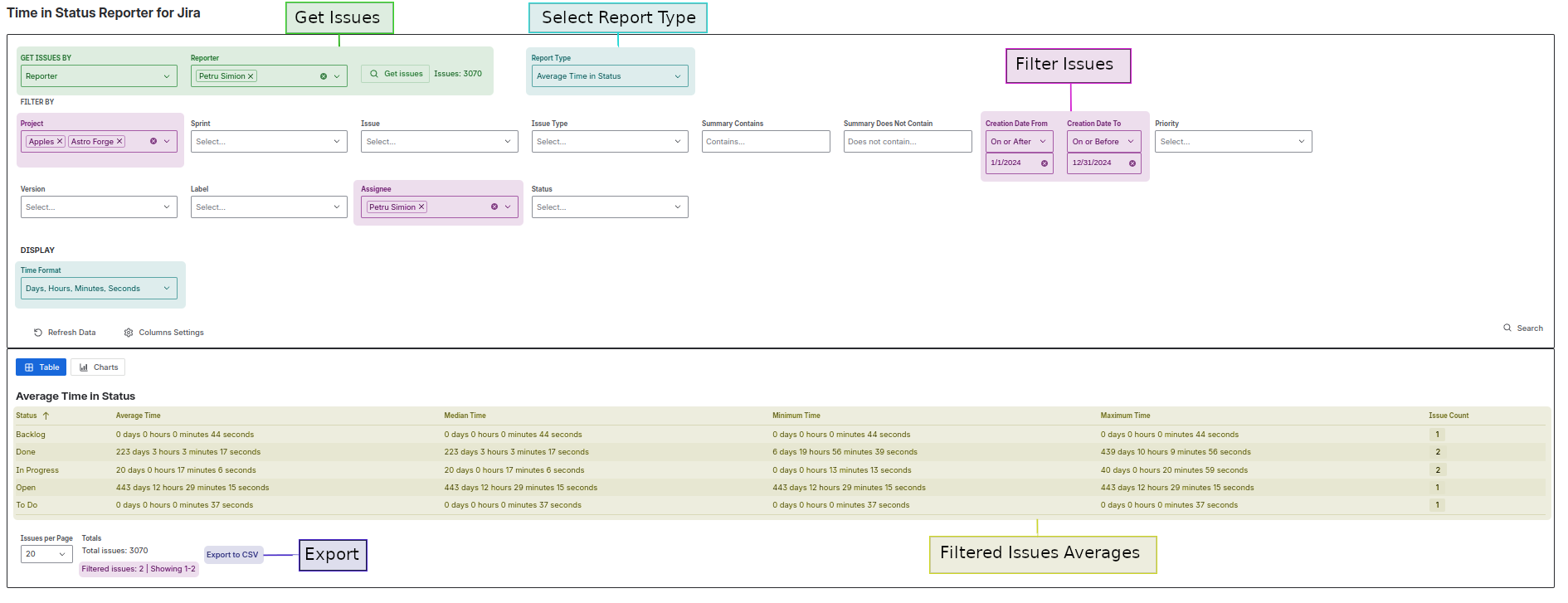1568x603 pixels.
Task: Switch to the Charts tab
Action: [98, 367]
